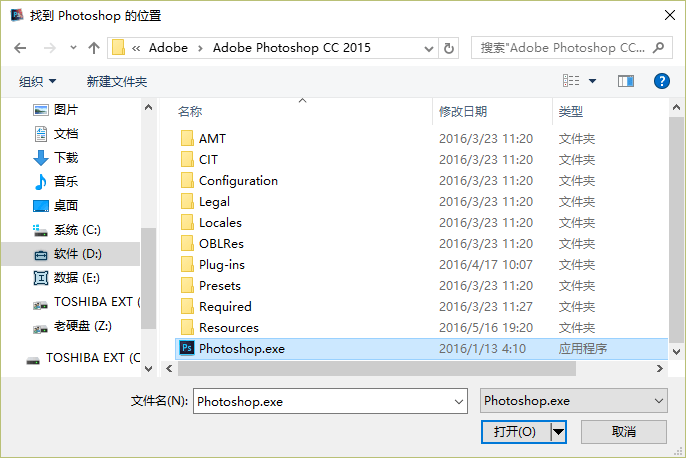
Task: Click the Locales folder icon
Action: tap(187, 222)
